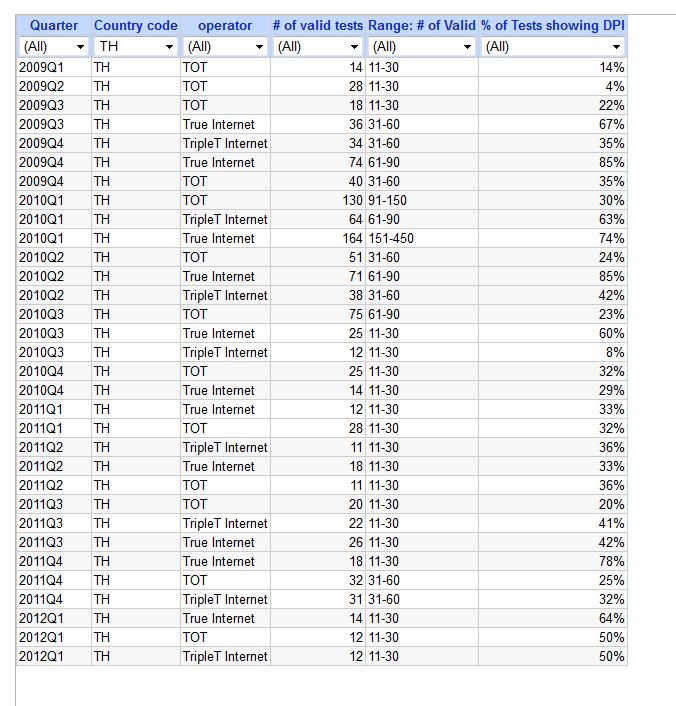Open the # of valid tests filter

(x=318, y=46)
